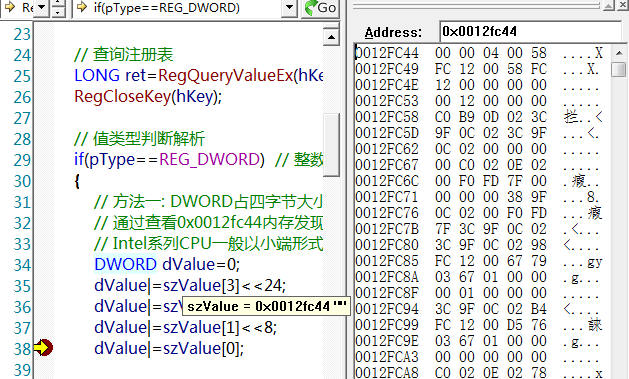This screenshot has width=629, height=379.
Task: Click the opening brace on line 30
Action: click(x=77, y=181)
